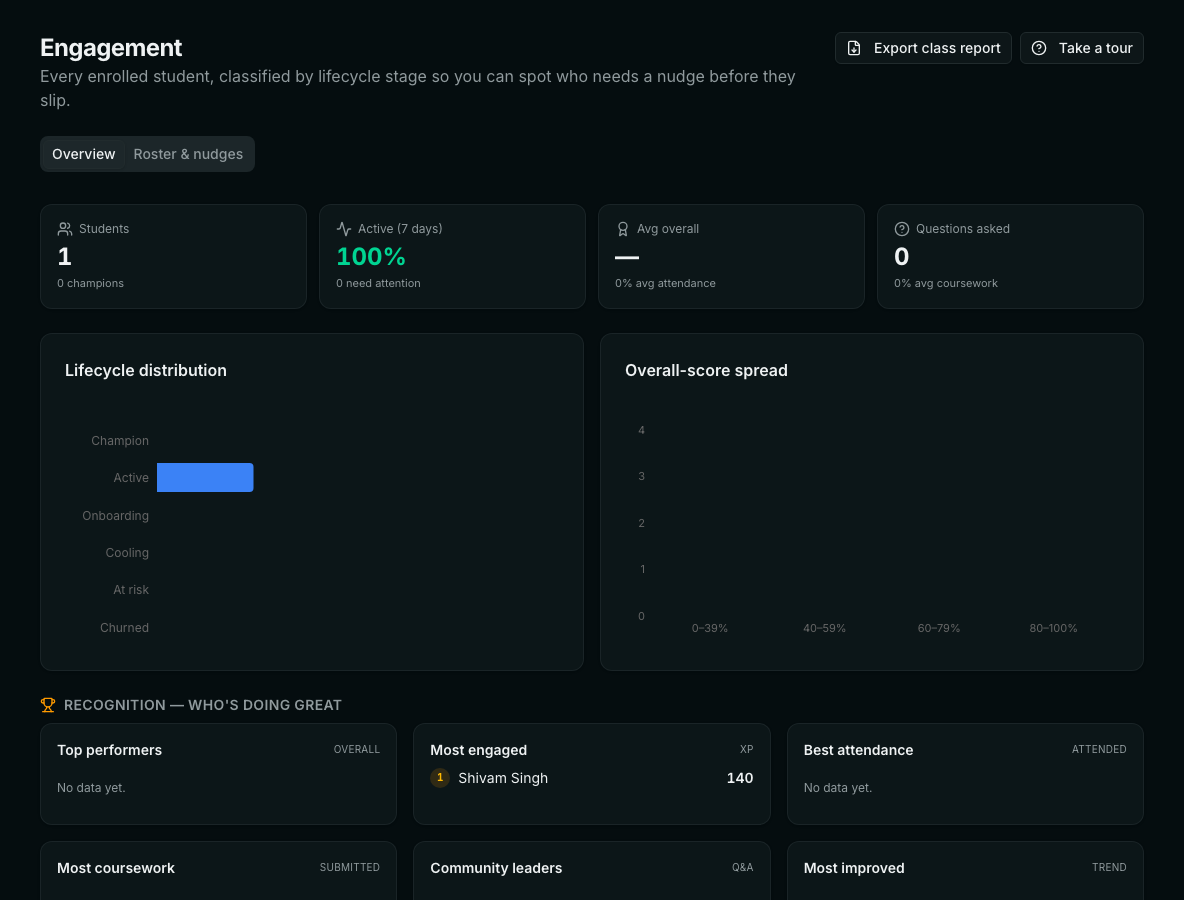Click the XP tag on Most engaged
1184x900 pixels.
pyautogui.click(x=746, y=749)
